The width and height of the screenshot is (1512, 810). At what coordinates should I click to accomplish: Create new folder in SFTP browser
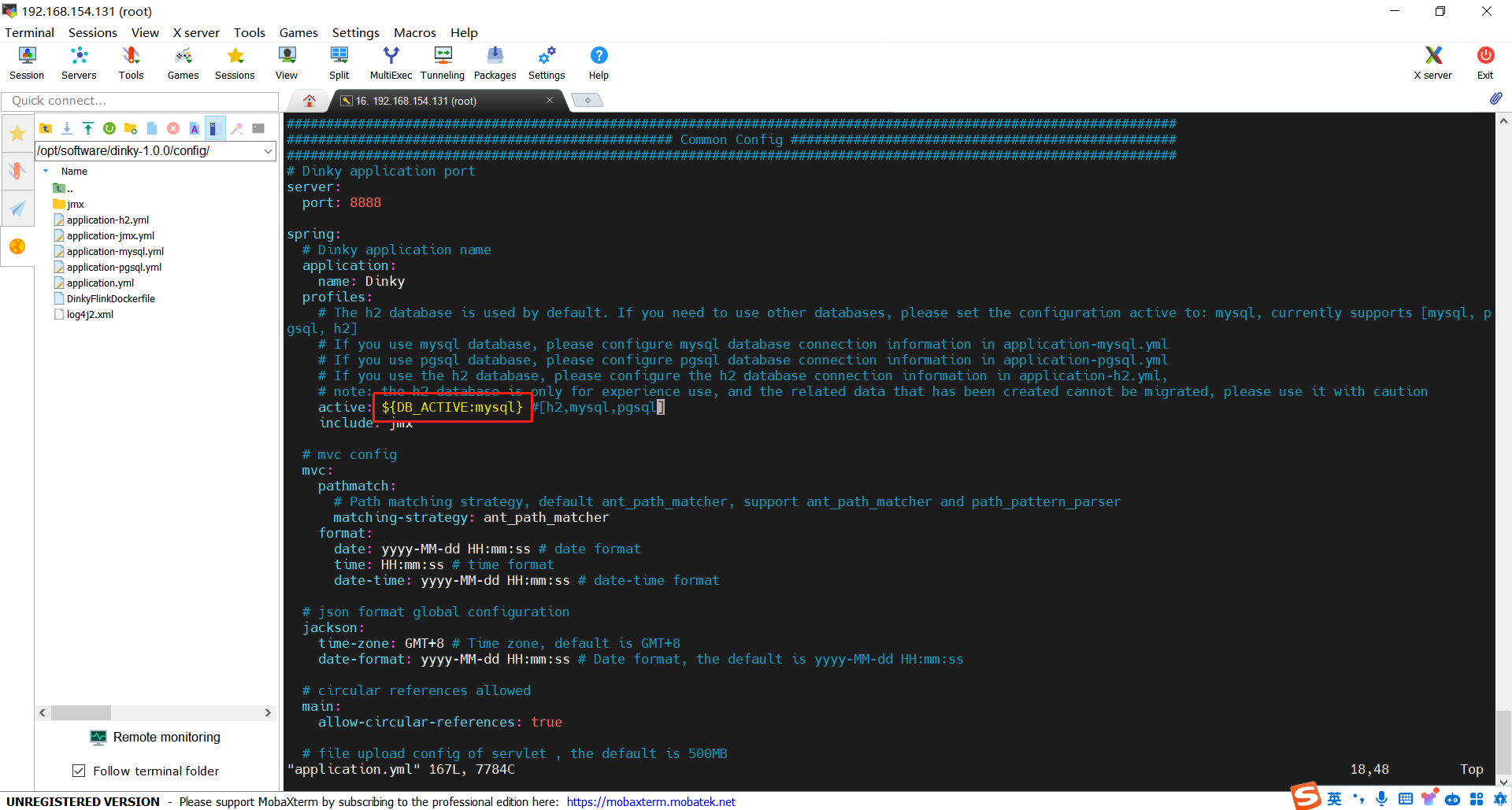[131, 128]
